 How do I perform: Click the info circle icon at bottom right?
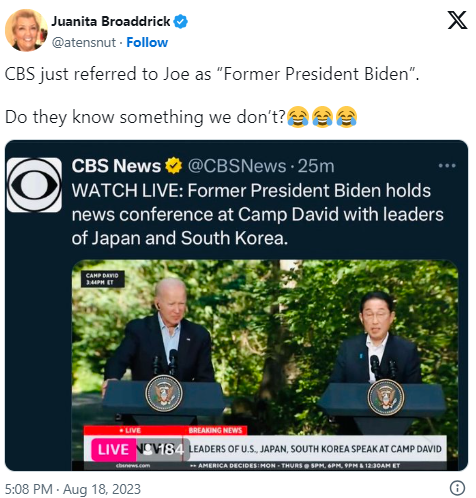pos(457,488)
